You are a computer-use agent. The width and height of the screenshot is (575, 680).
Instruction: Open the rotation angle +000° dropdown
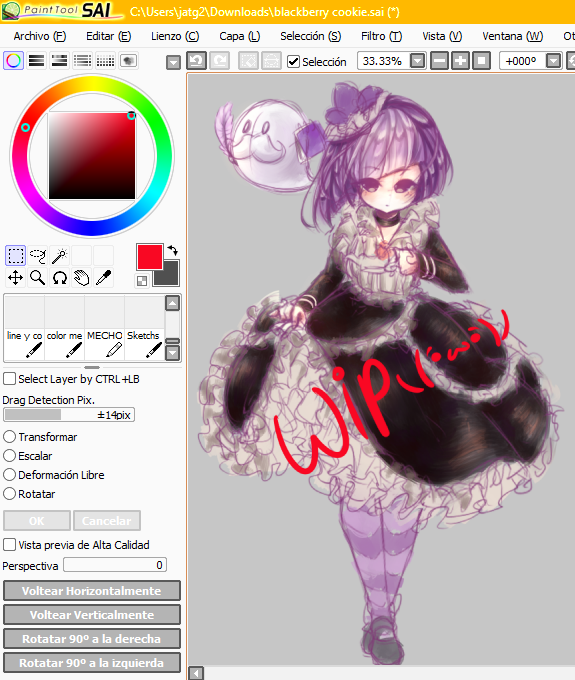click(553, 61)
